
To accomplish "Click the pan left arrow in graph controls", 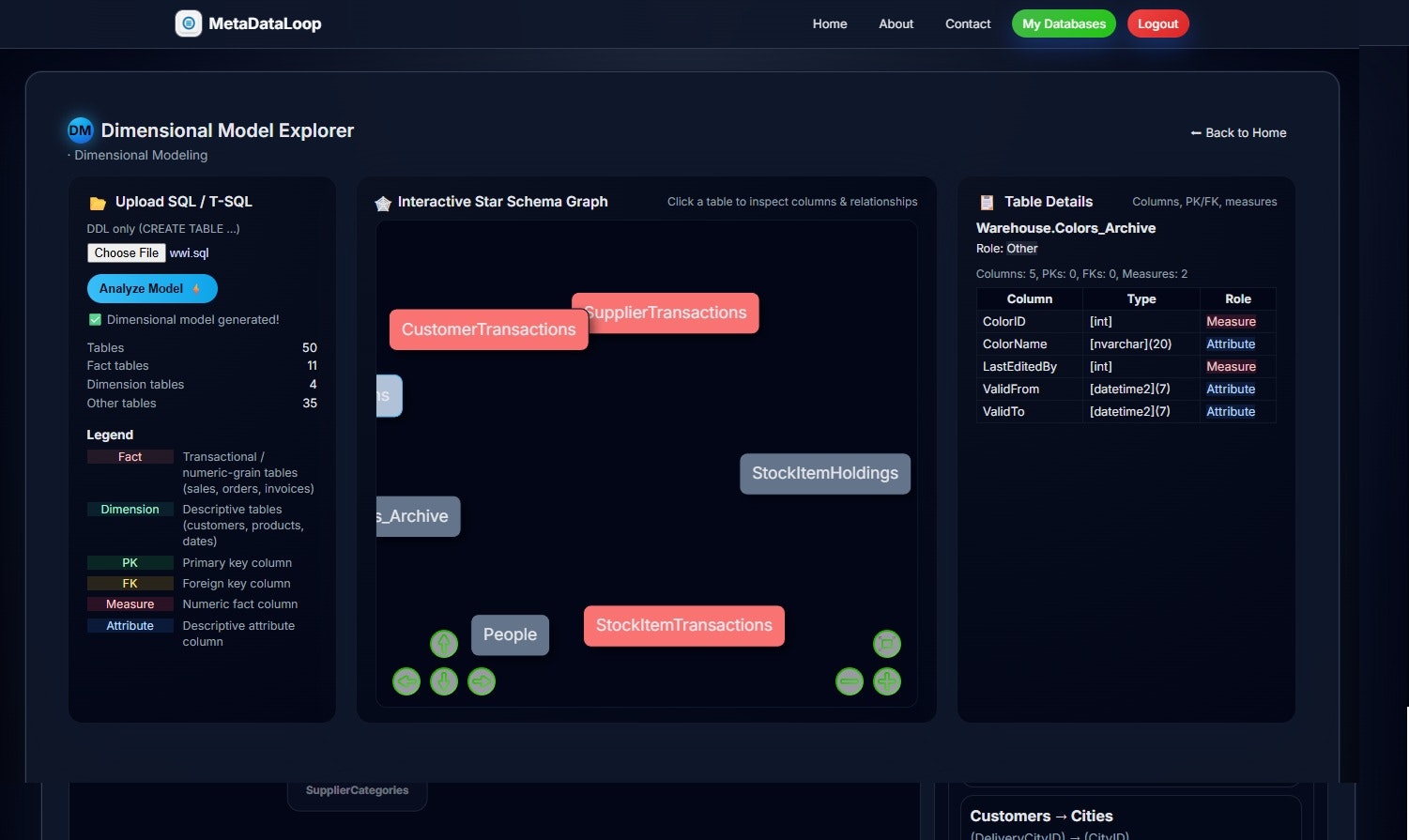I will pos(406,681).
